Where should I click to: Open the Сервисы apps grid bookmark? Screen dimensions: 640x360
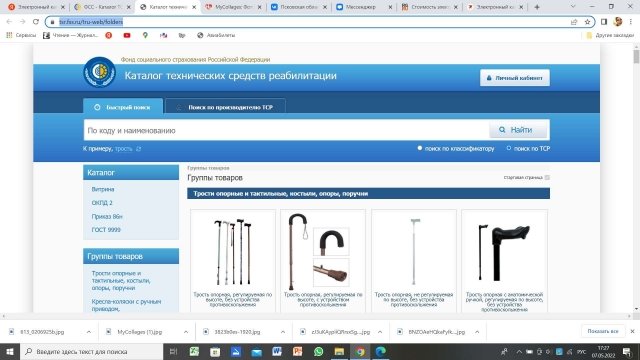pos(21,36)
